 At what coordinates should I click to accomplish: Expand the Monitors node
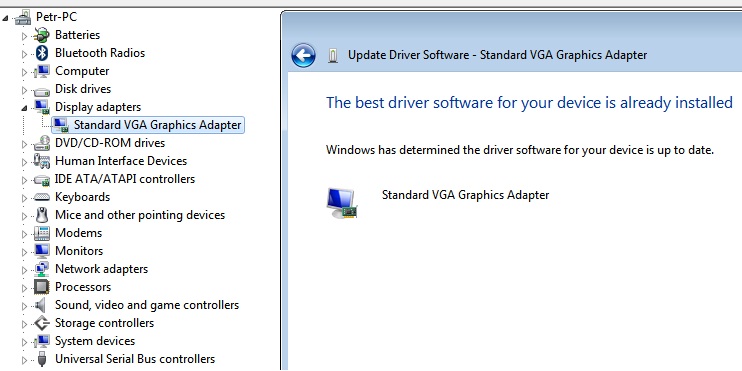pyautogui.click(x=25, y=252)
